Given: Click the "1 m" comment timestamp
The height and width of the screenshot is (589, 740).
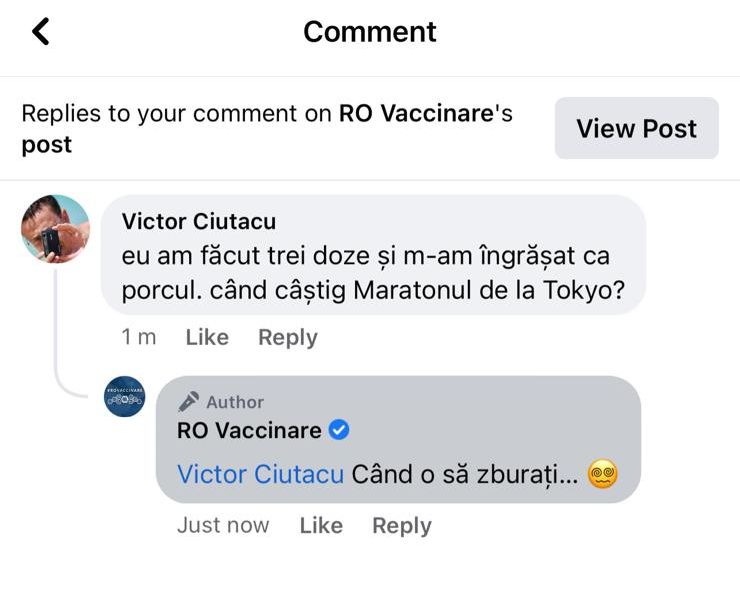Looking at the screenshot, I should tap(139, 338).
